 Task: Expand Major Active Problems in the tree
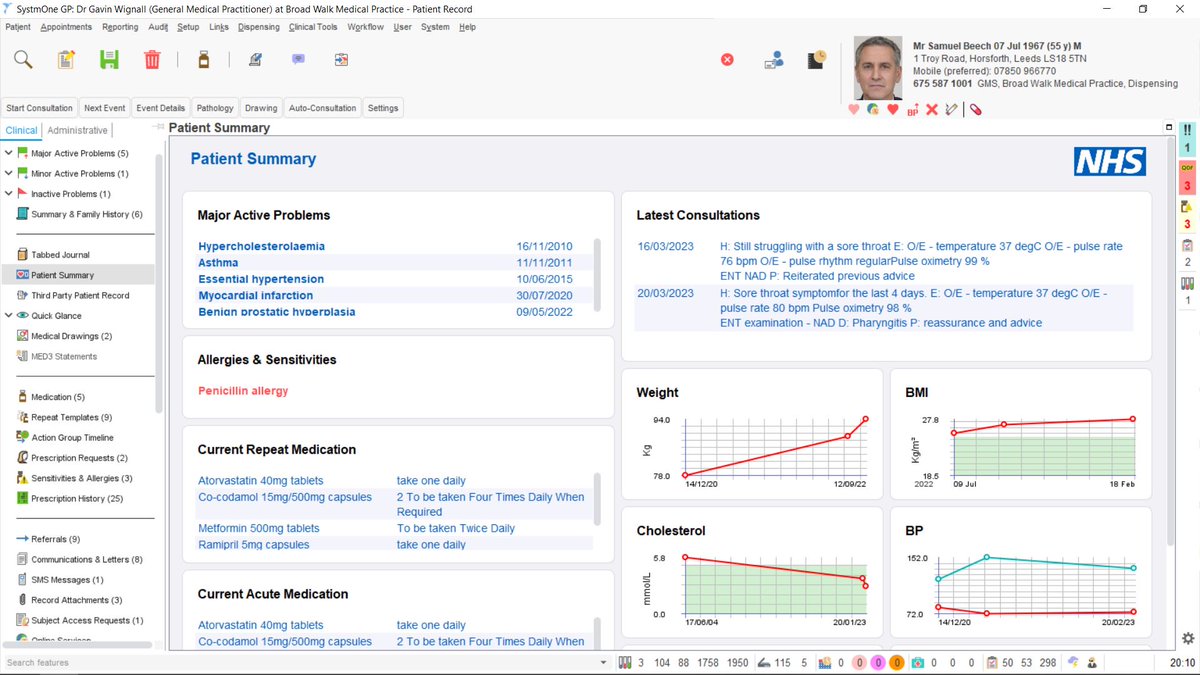(9, 152)
